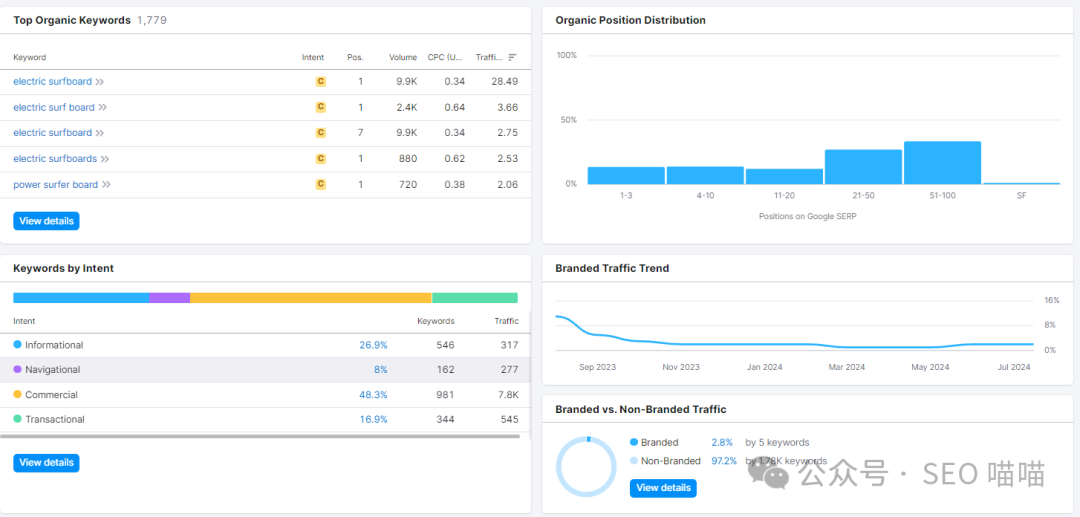Screen dimensions: 1080x517
Task: Open the 'power surfer board' keyword link
Action: (55, 185)
